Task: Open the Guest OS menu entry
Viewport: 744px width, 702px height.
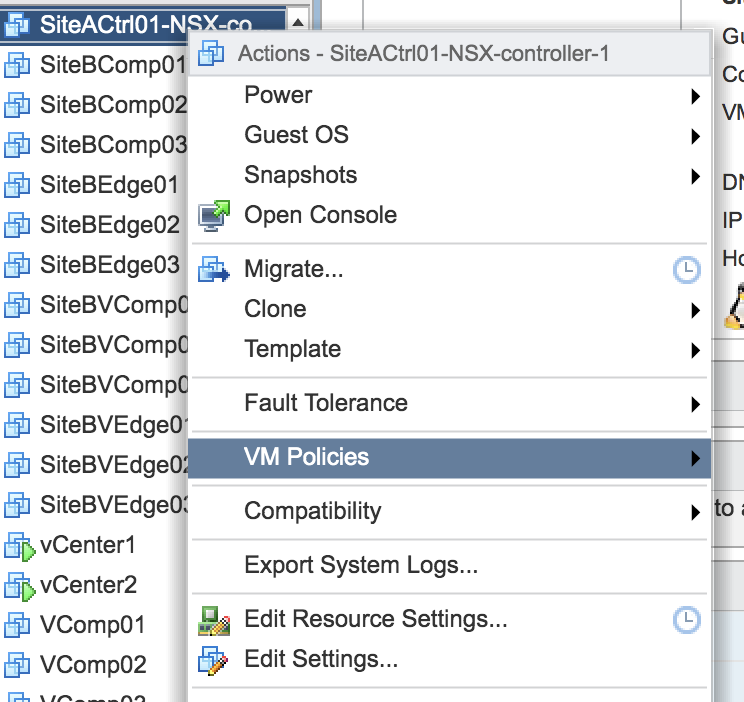Action: (449, 135)
